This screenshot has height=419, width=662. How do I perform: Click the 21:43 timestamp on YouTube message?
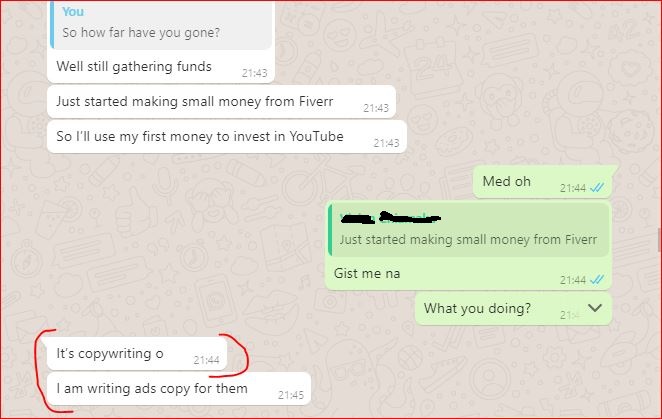[x=386, y=143]
